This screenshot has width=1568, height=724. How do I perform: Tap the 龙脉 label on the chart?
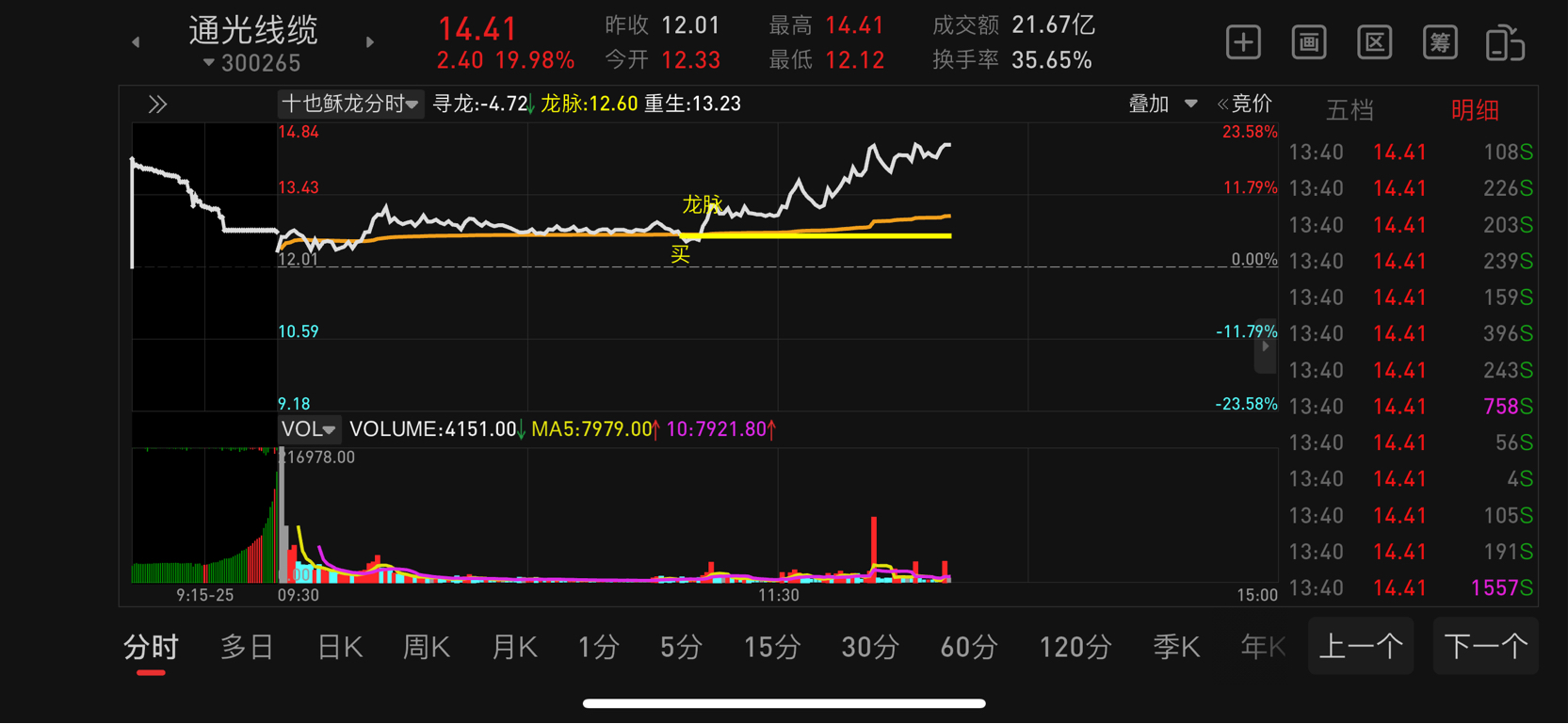click(x=702, y=204)
